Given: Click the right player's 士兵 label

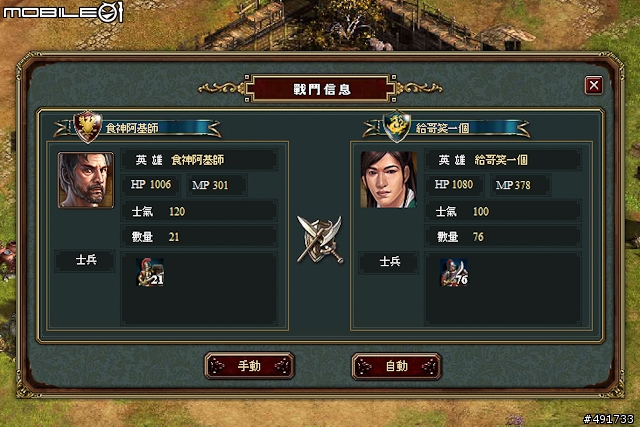Looking at the screenshot, I should (389, 262).
